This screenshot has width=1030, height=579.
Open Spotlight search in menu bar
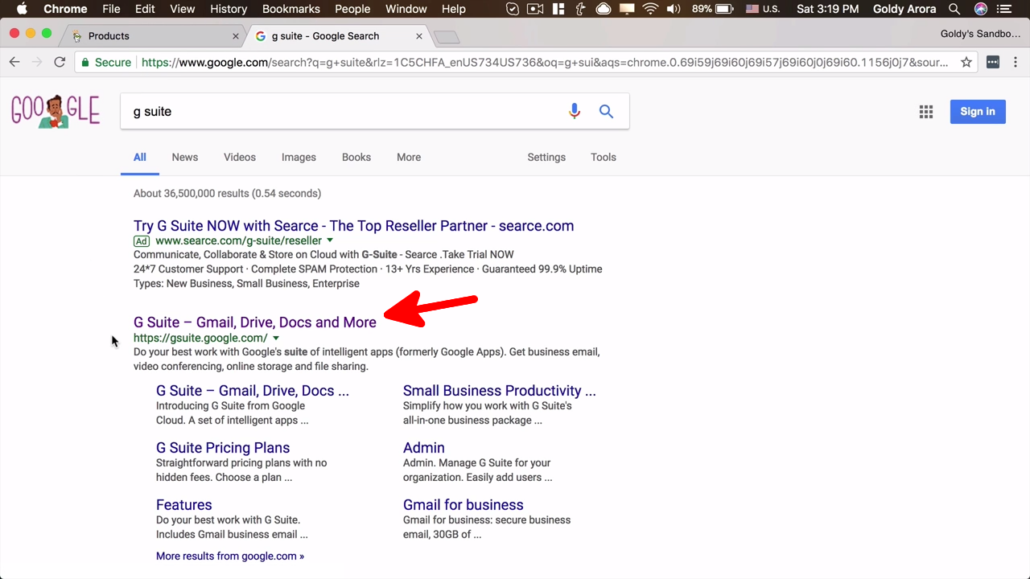pyautogui.click(x=954, y=9)
